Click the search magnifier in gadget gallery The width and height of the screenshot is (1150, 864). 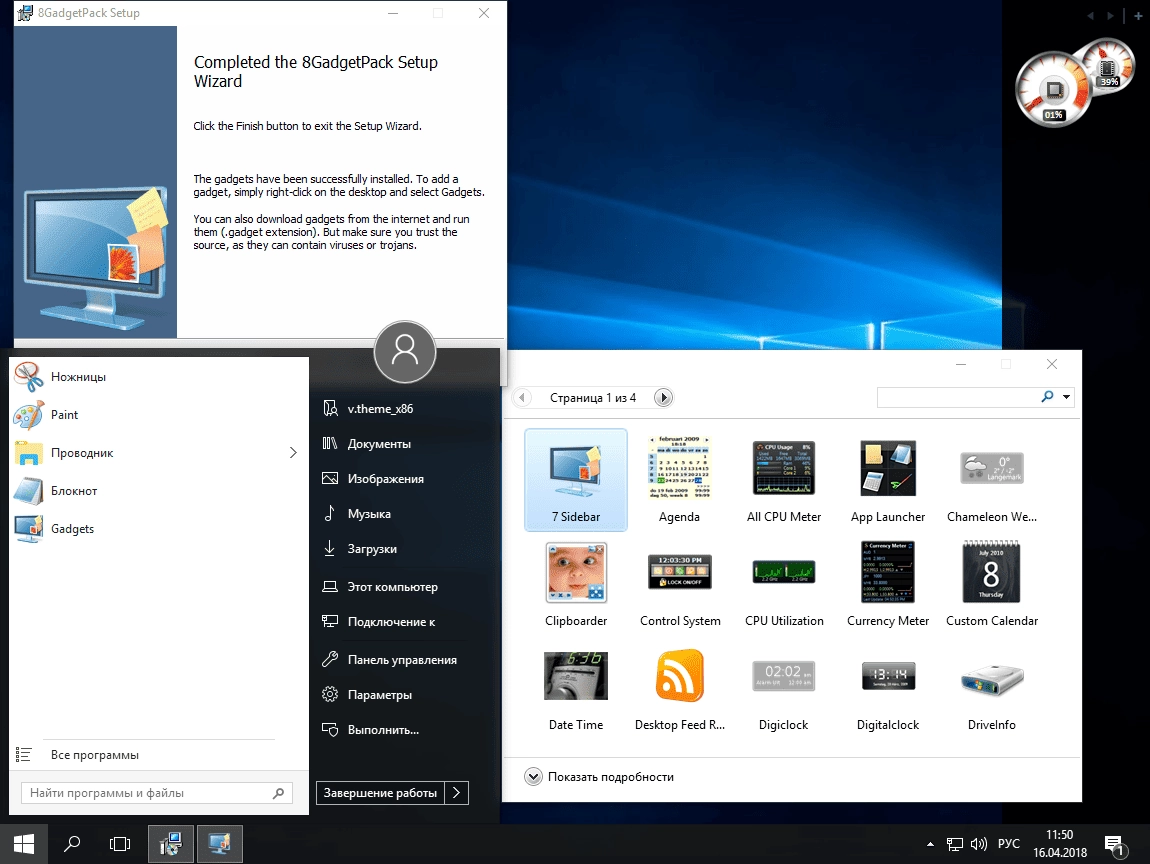[1047, 397]
